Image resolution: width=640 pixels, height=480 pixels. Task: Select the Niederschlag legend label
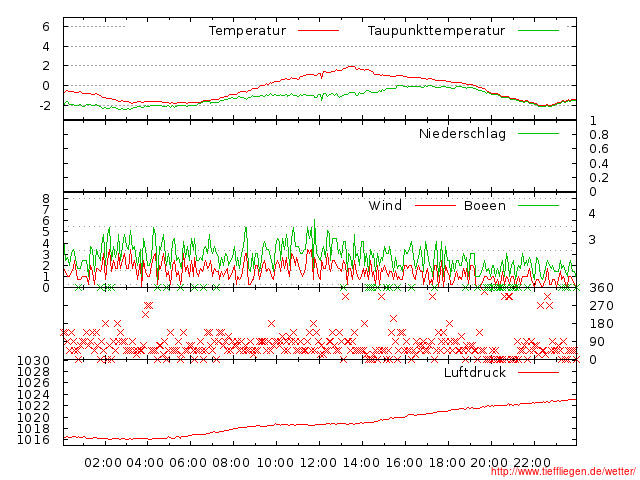462,133
